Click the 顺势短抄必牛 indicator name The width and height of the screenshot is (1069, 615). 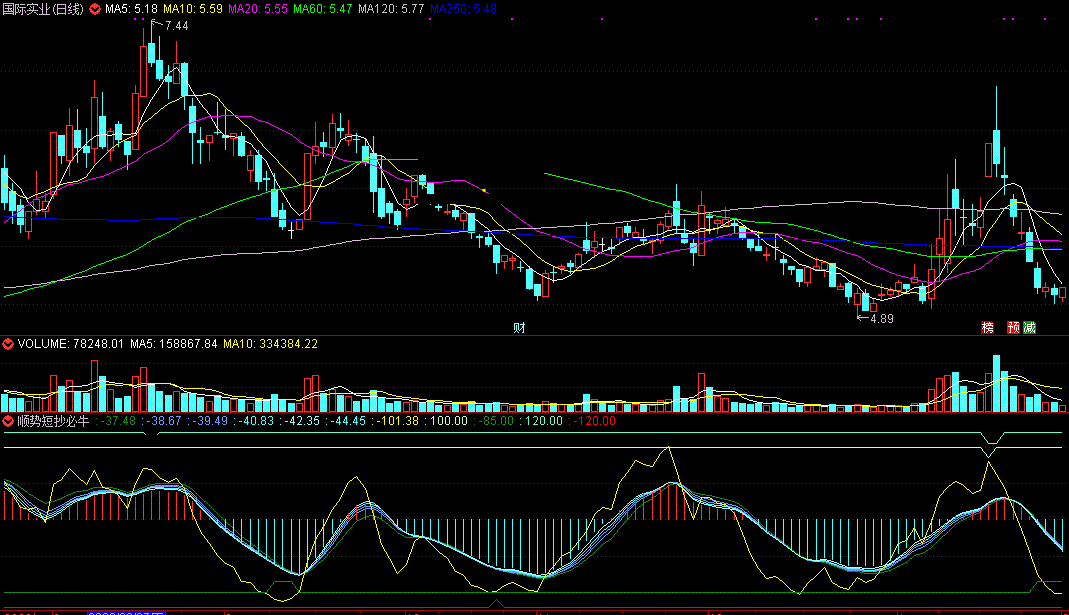(x=53, y=421)
